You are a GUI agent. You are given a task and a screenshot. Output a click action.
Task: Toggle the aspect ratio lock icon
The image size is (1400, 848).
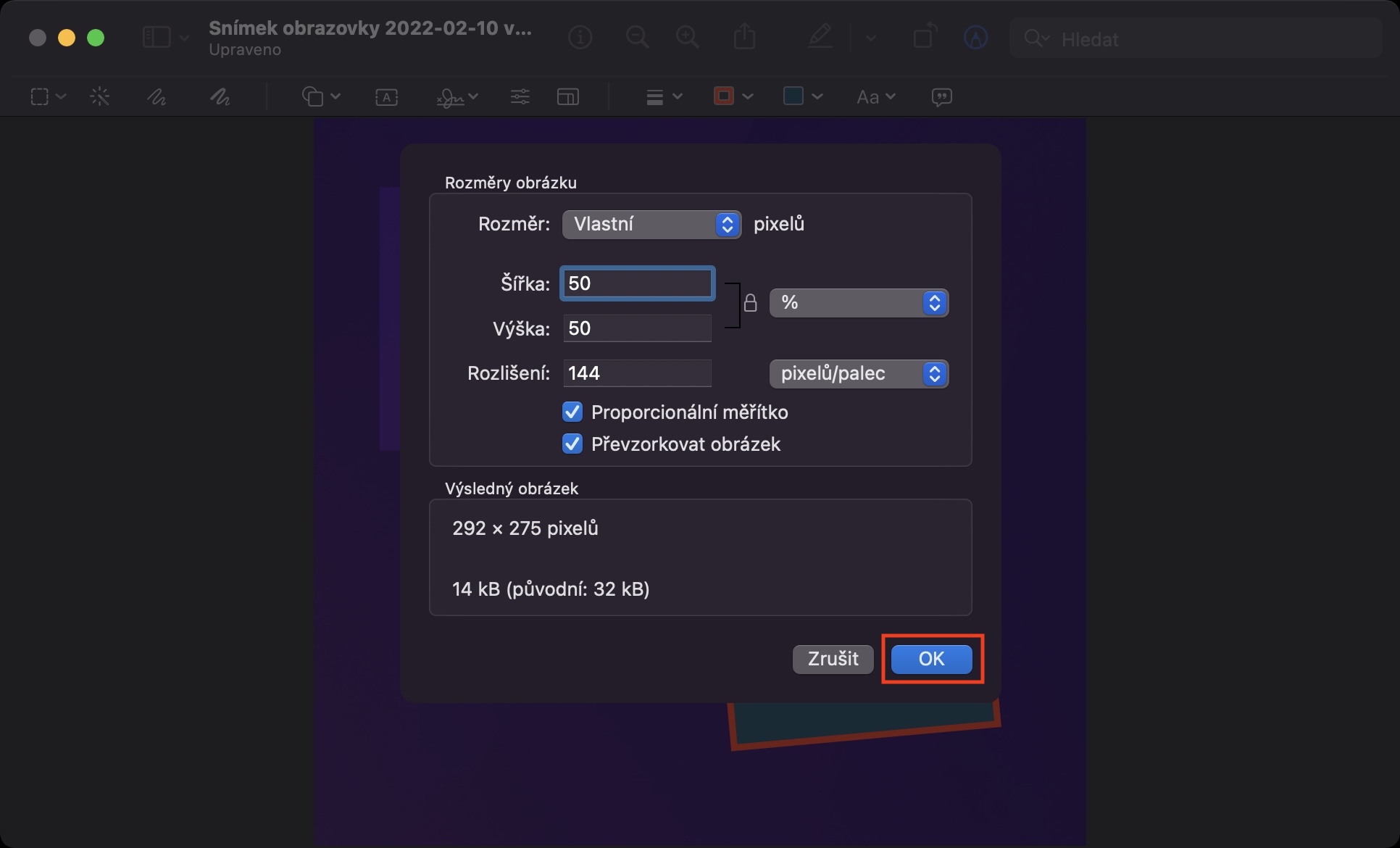pos(750,303)
